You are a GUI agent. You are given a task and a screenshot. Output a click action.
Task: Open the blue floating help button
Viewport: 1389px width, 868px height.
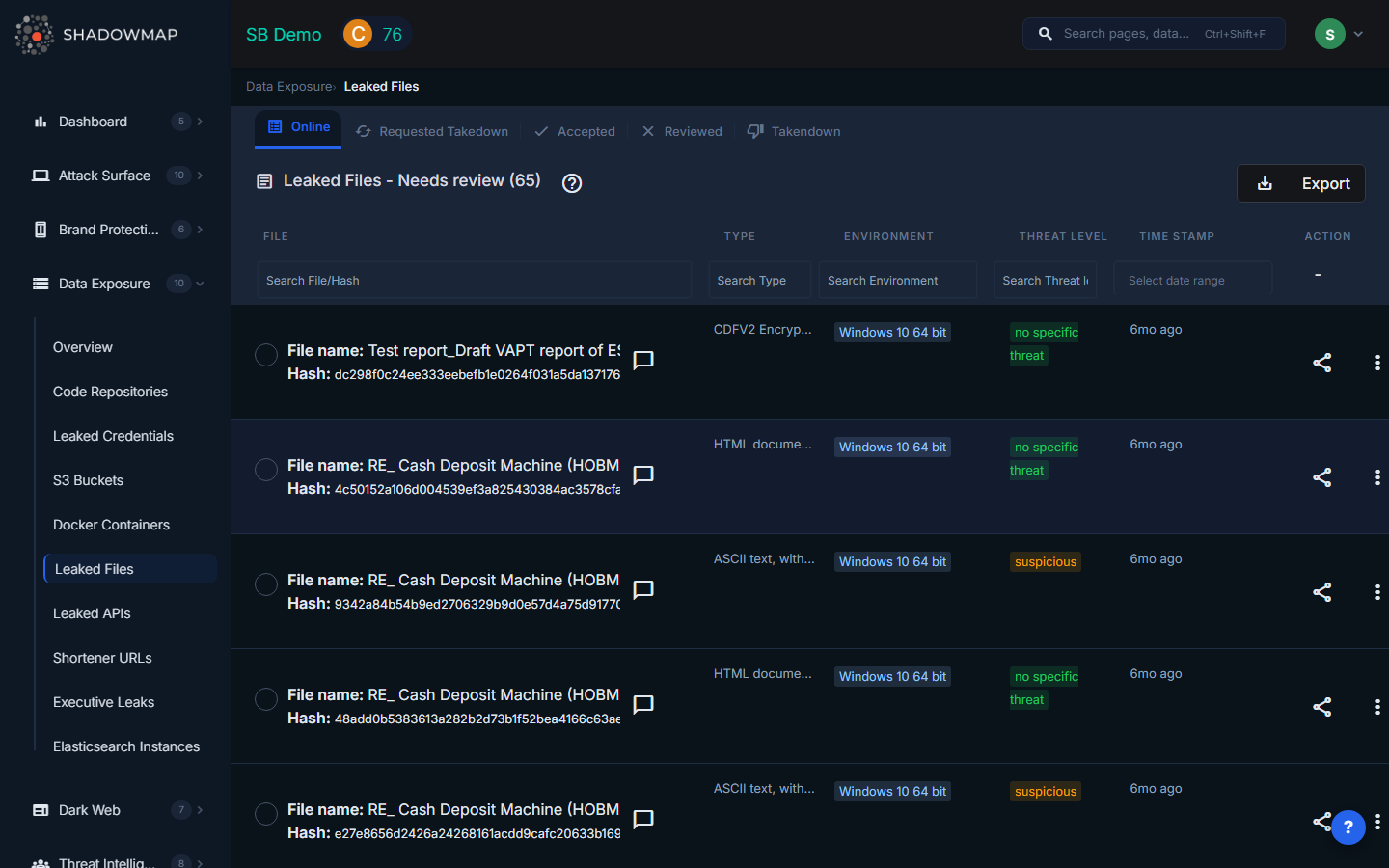(x=1348, y=827)
